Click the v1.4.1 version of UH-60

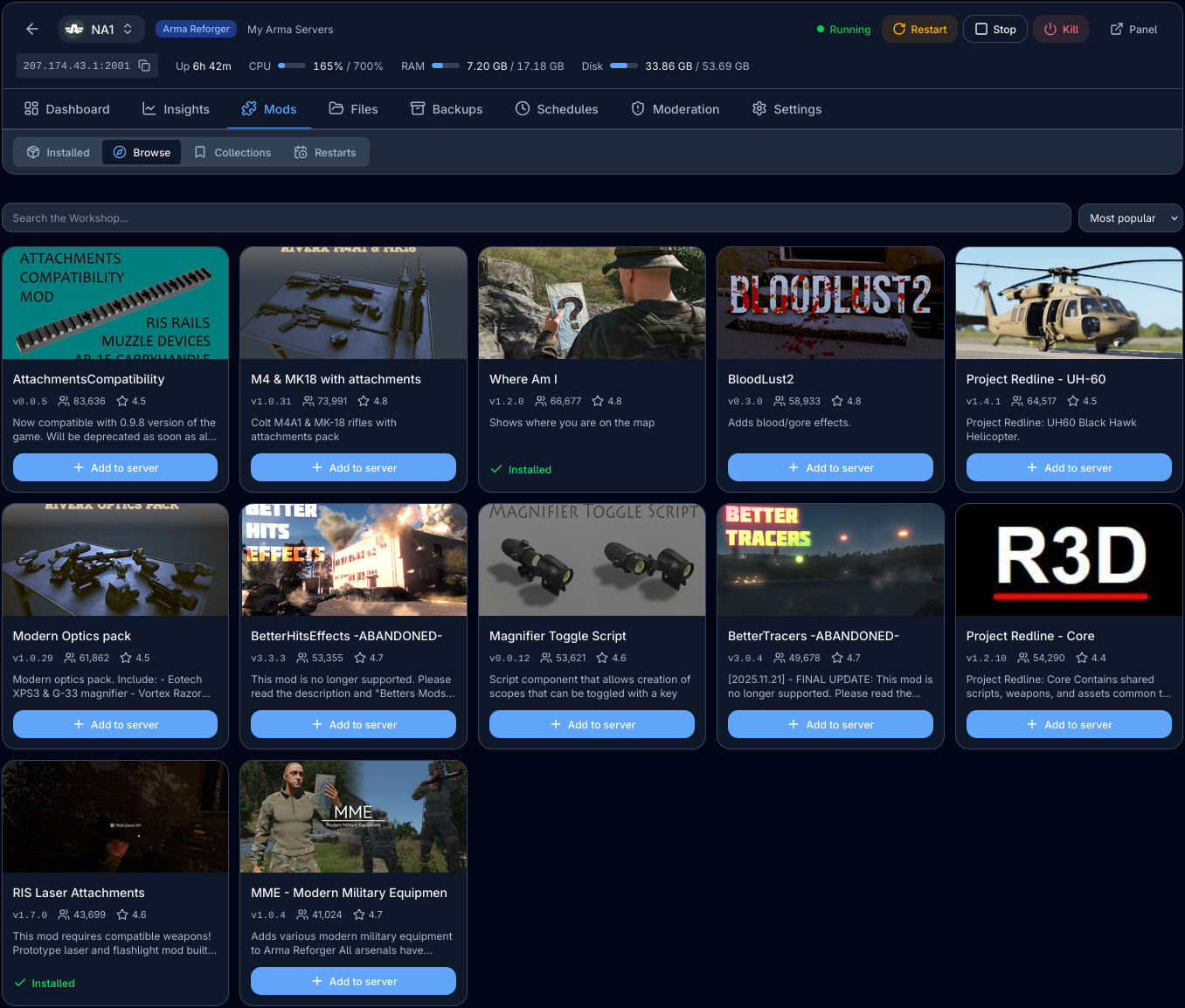983,401
